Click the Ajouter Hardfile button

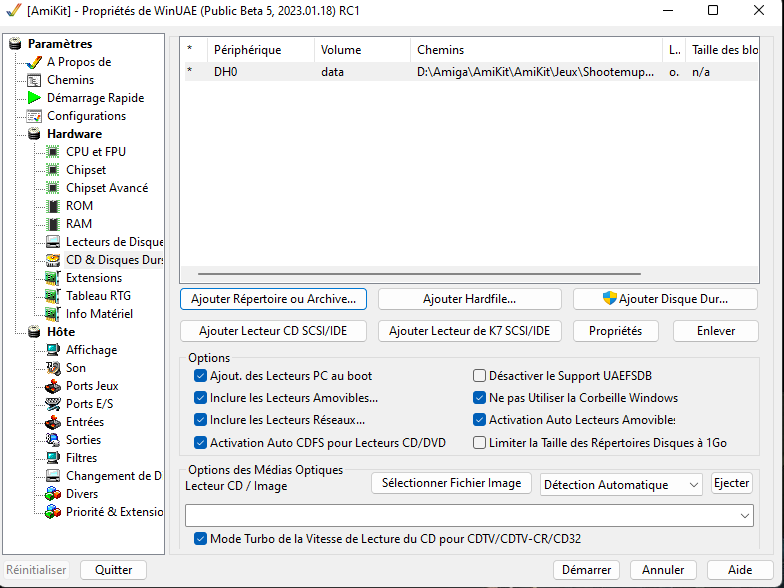[470, 299]
